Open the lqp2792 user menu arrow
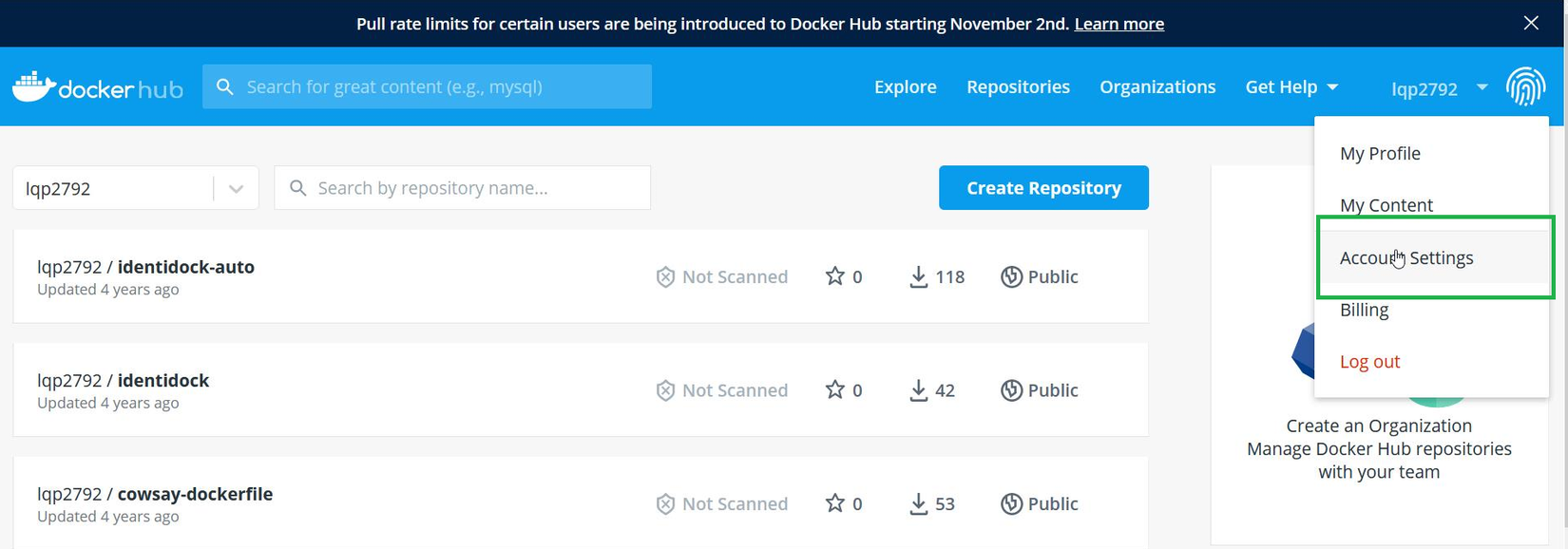Screen dimensions: 1568x549 [1482, 87]
